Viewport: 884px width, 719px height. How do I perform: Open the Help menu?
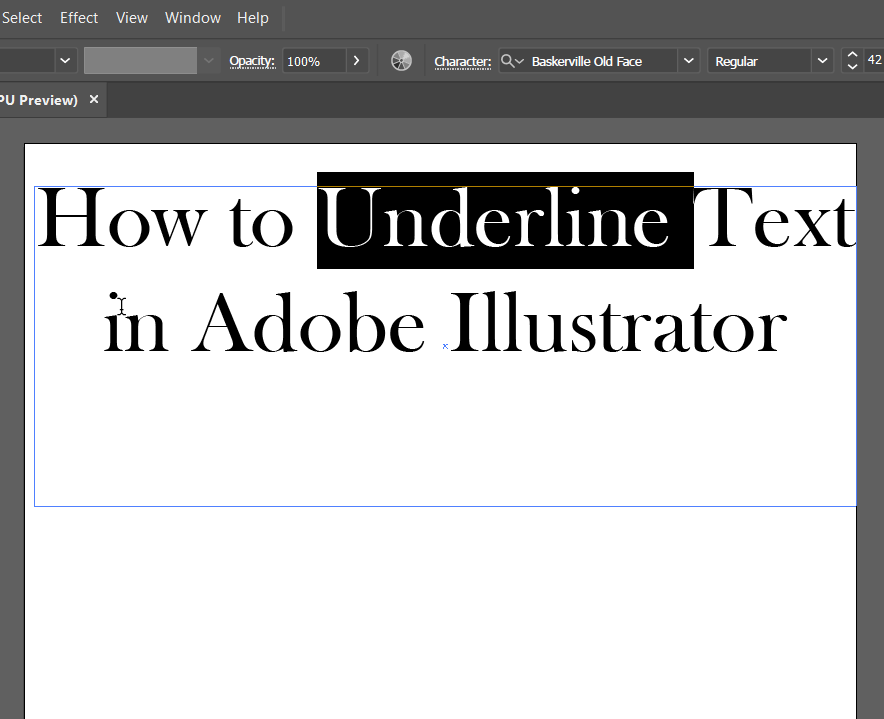(253, 18)
